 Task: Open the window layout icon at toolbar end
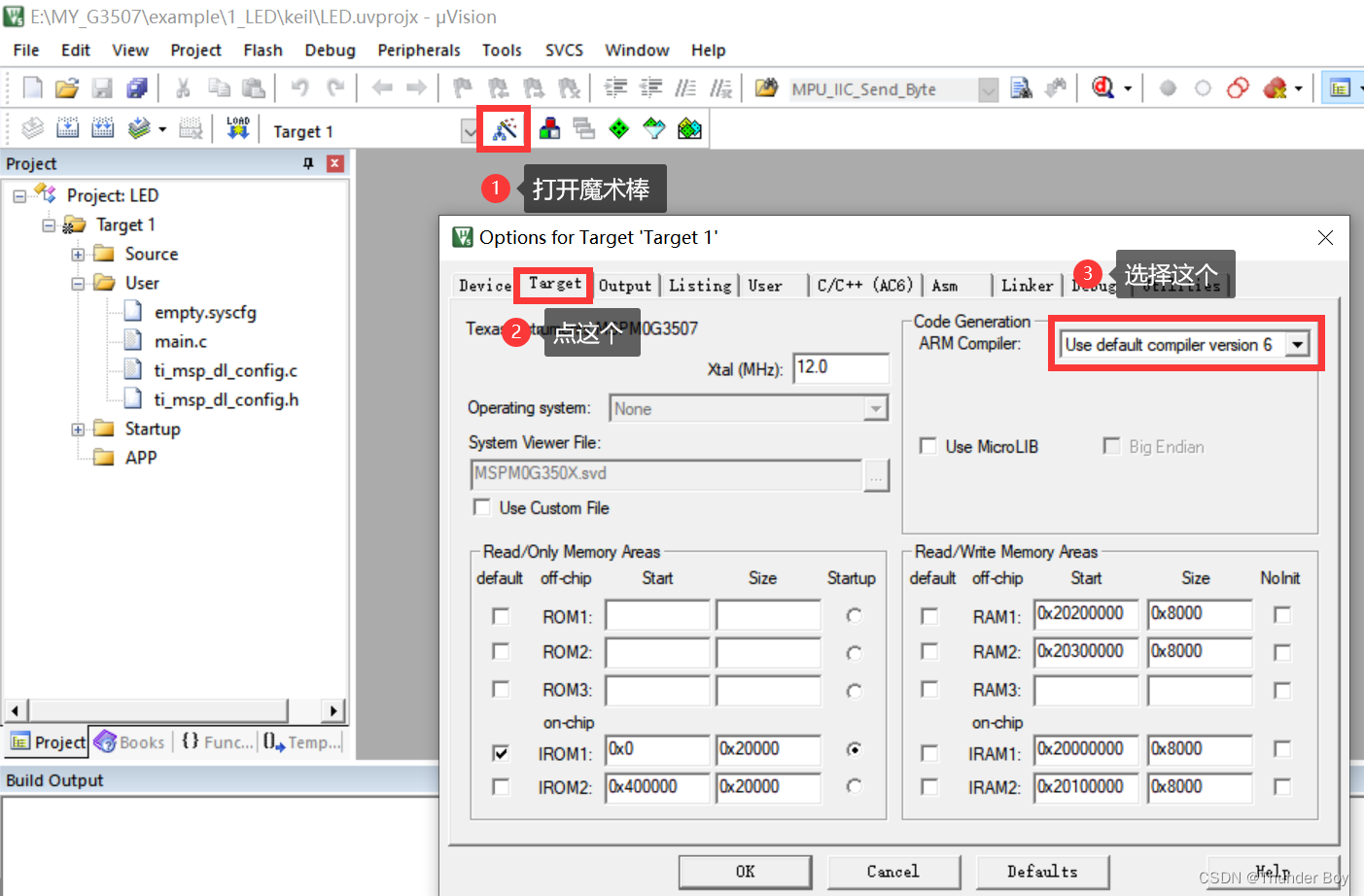1340,88
